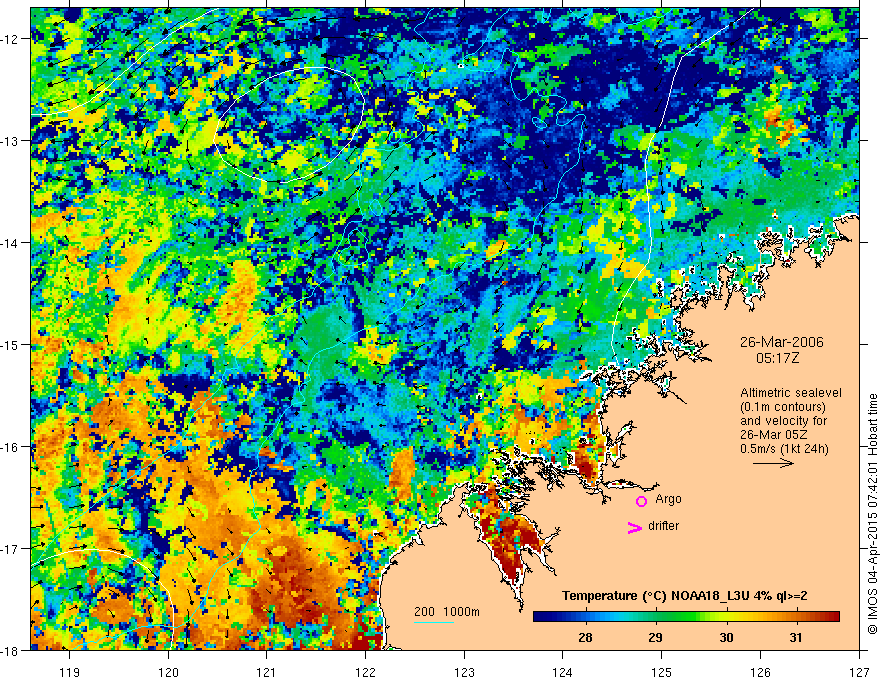This screenshot has width=880, height=680.
Task: Click latitude axis label -14
Action: click(x=11, y=243)
